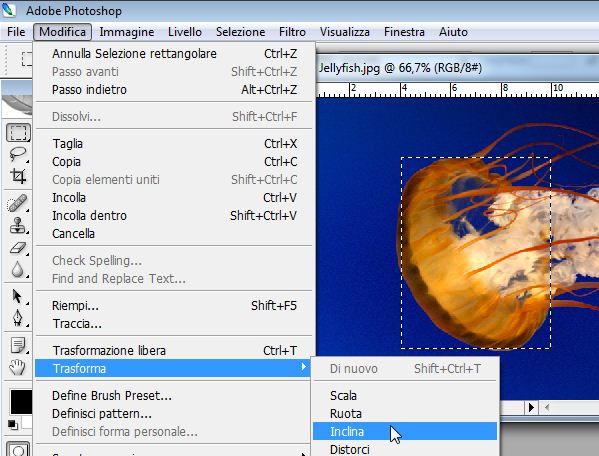Click the greyed Passo avanti entry
Screen dimensions: 599x456
174,71
